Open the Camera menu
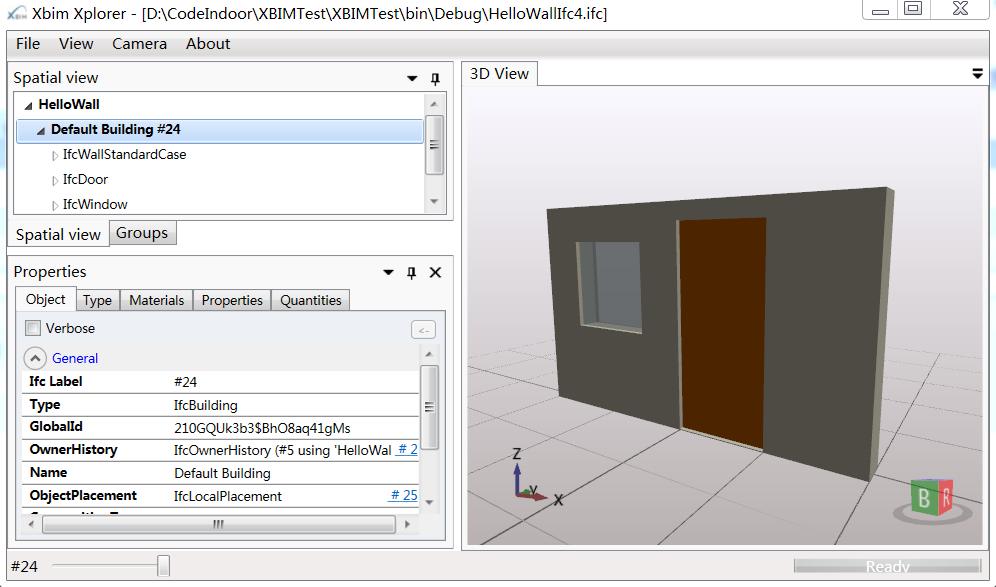Viewport: 996px width, 587px height. click(140, 44)
